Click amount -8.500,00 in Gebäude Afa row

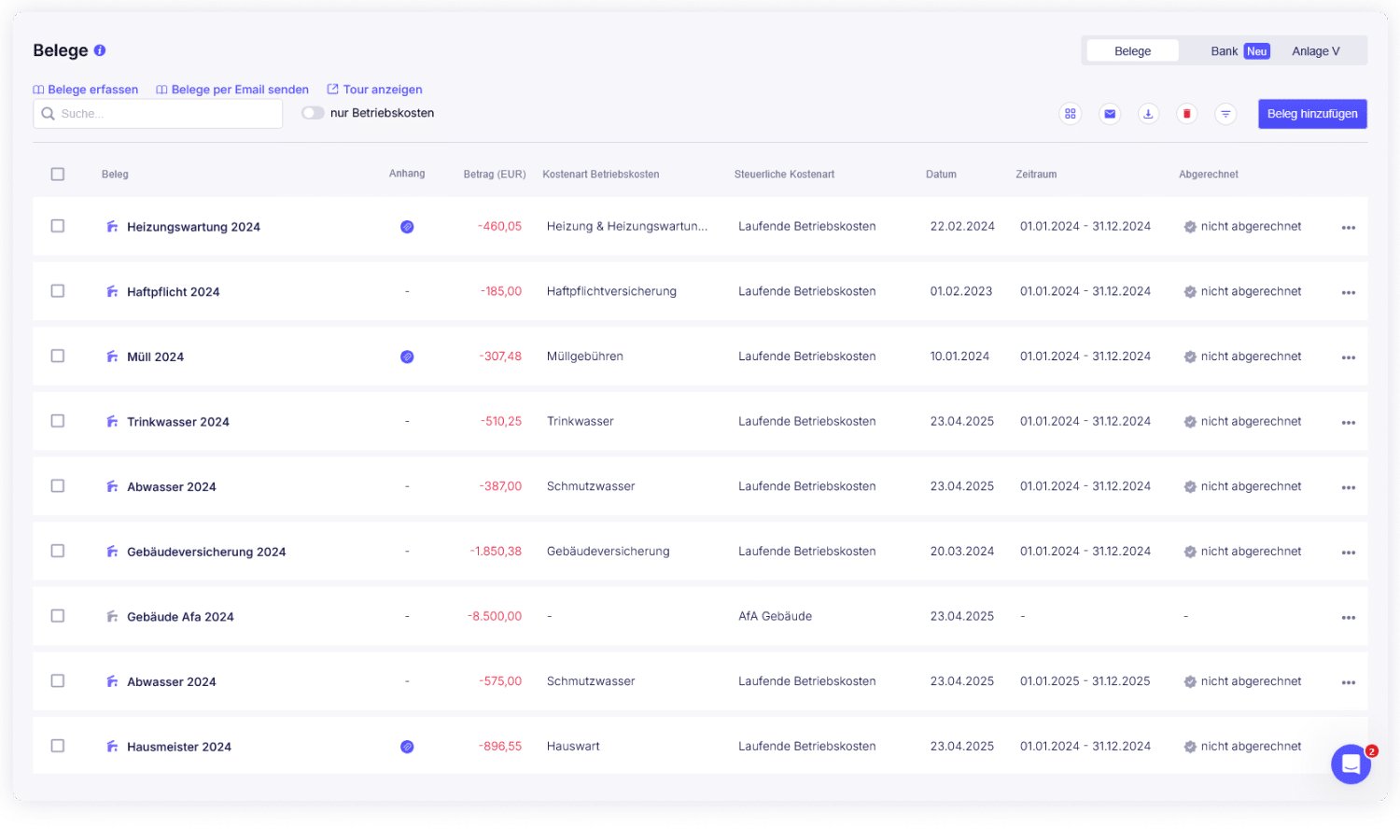coord(495,616)
